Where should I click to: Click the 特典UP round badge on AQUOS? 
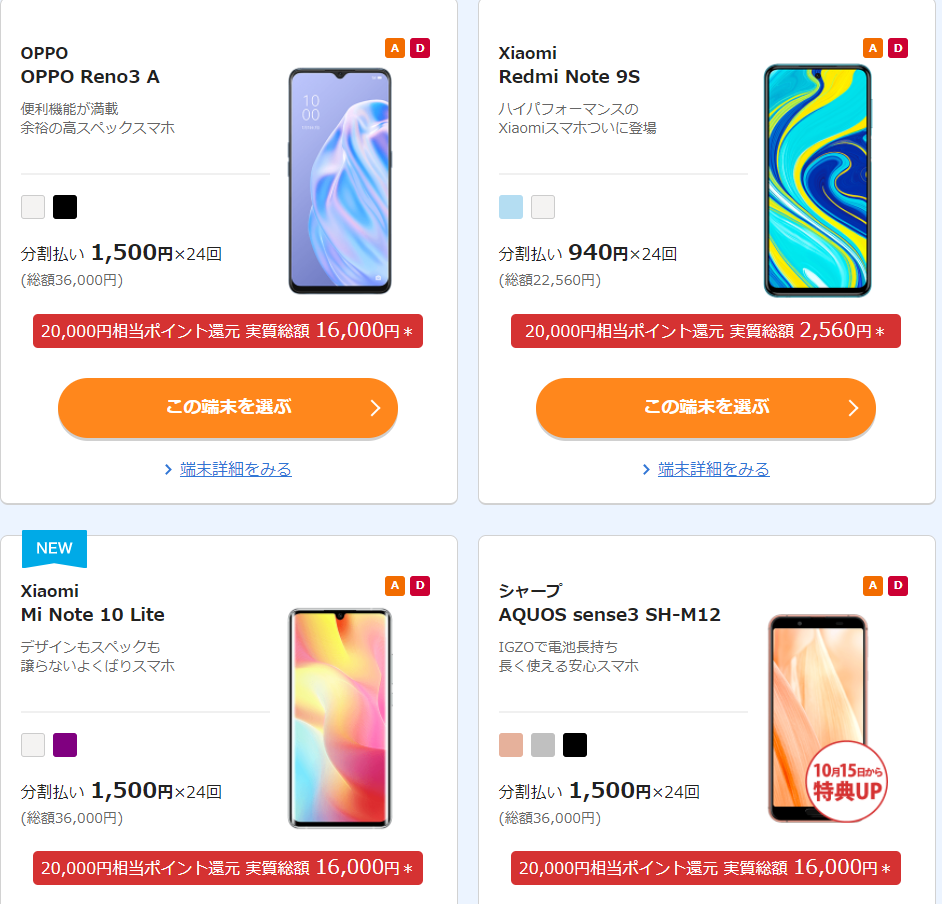click(x=846, y=781)
